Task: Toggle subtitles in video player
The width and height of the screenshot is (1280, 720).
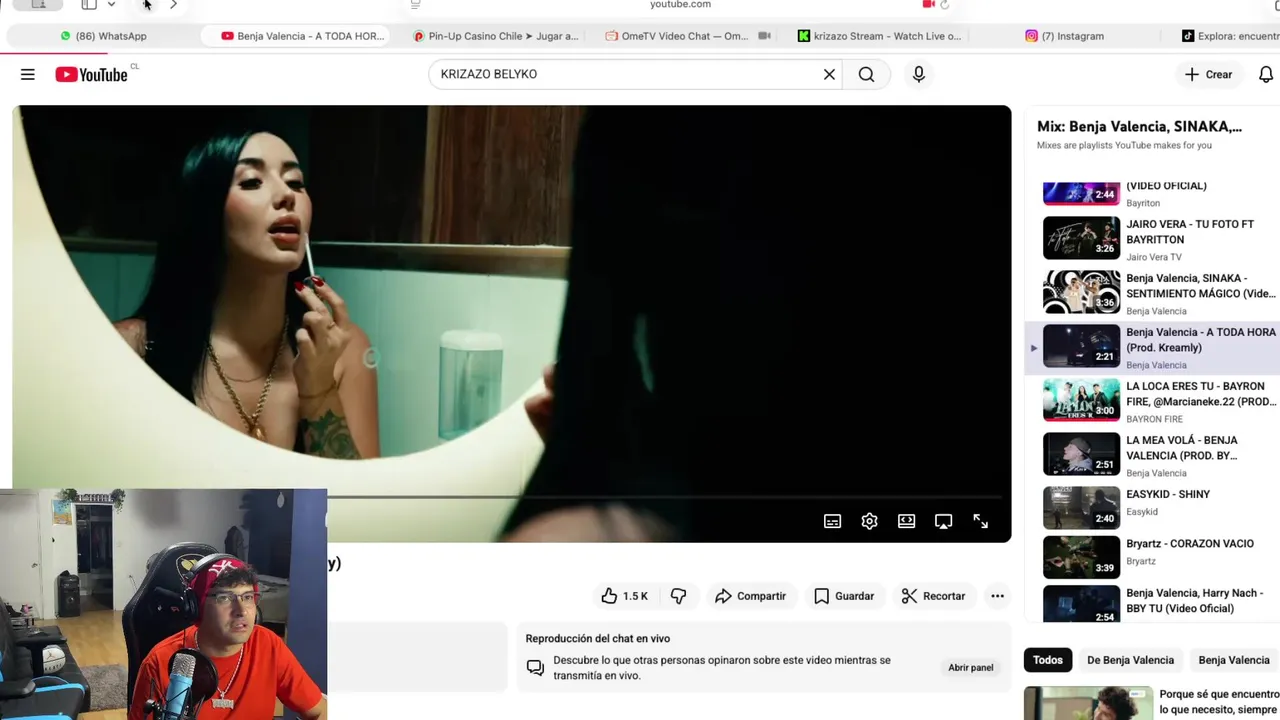Action: [x=832, y=521]
